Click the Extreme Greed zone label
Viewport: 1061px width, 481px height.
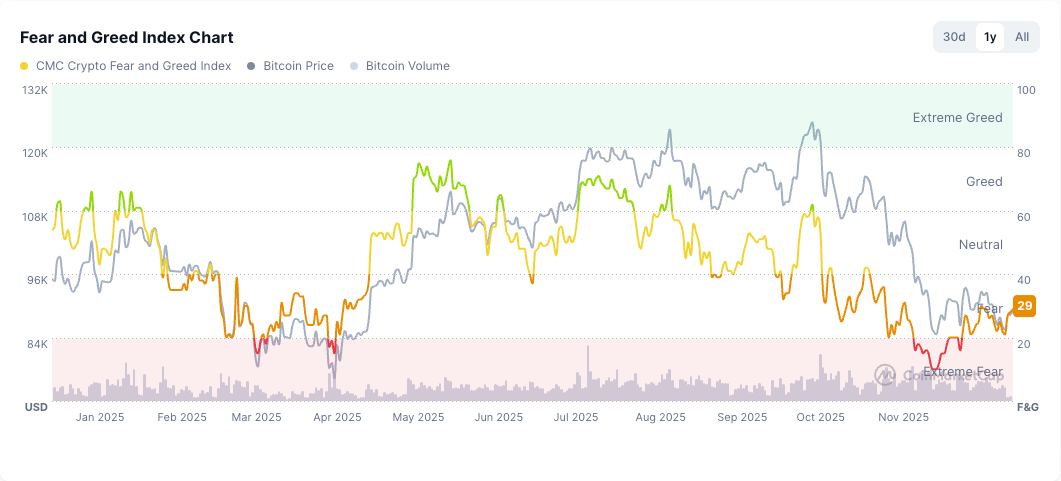click(x=957, y=118)
